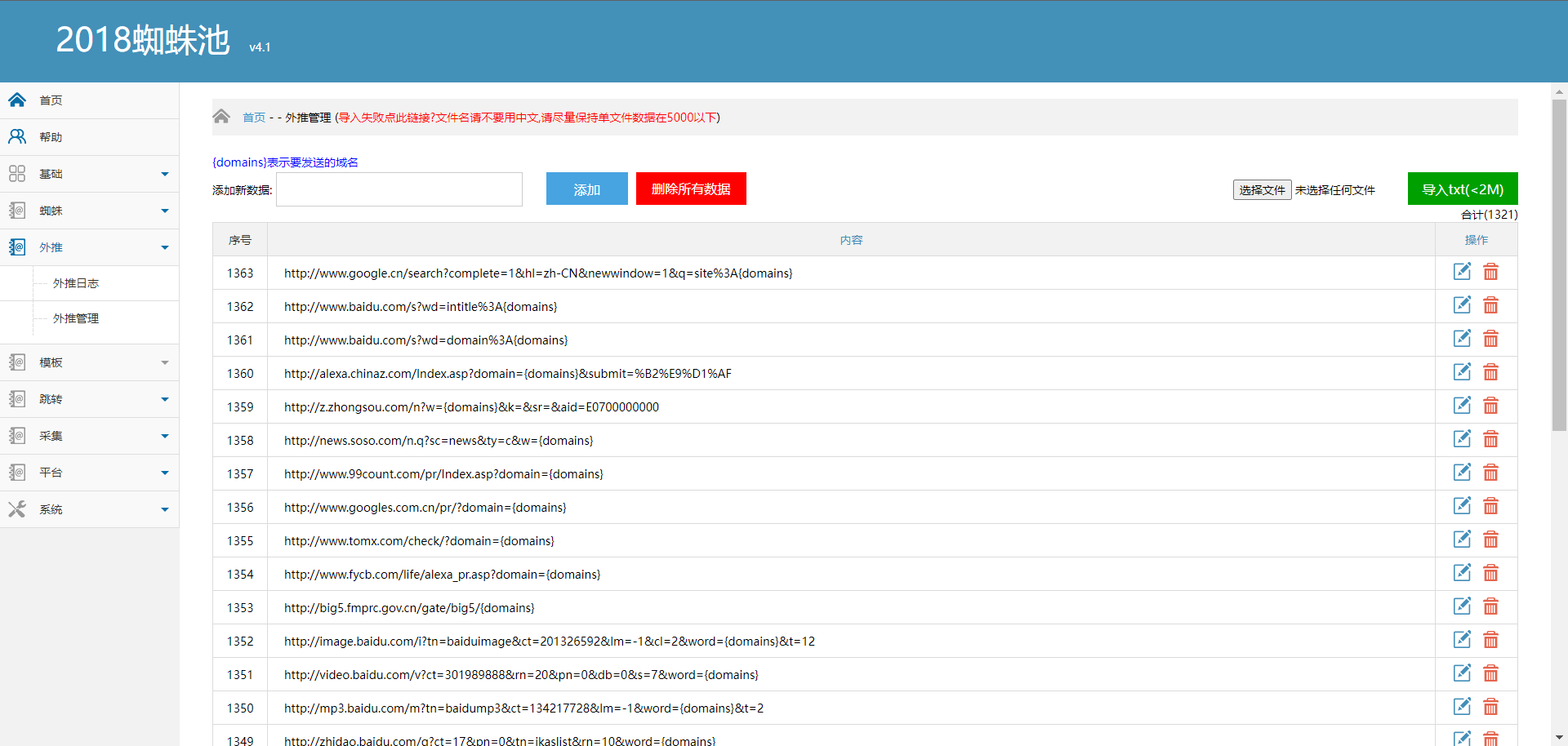Edit row 1356 googles.com.cn entry

1462,506
